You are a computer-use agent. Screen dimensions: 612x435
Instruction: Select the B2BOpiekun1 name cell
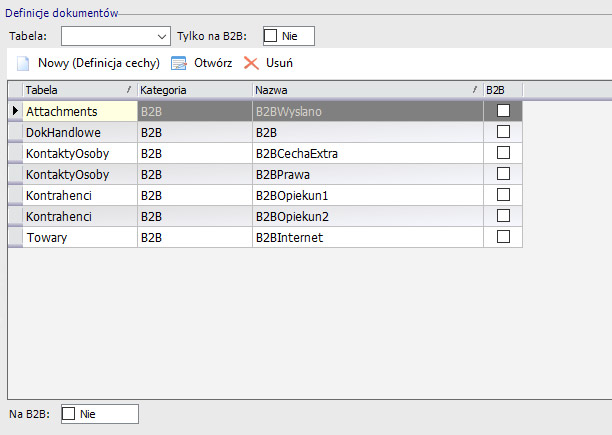pyautogui.click(x=366, y=195)
